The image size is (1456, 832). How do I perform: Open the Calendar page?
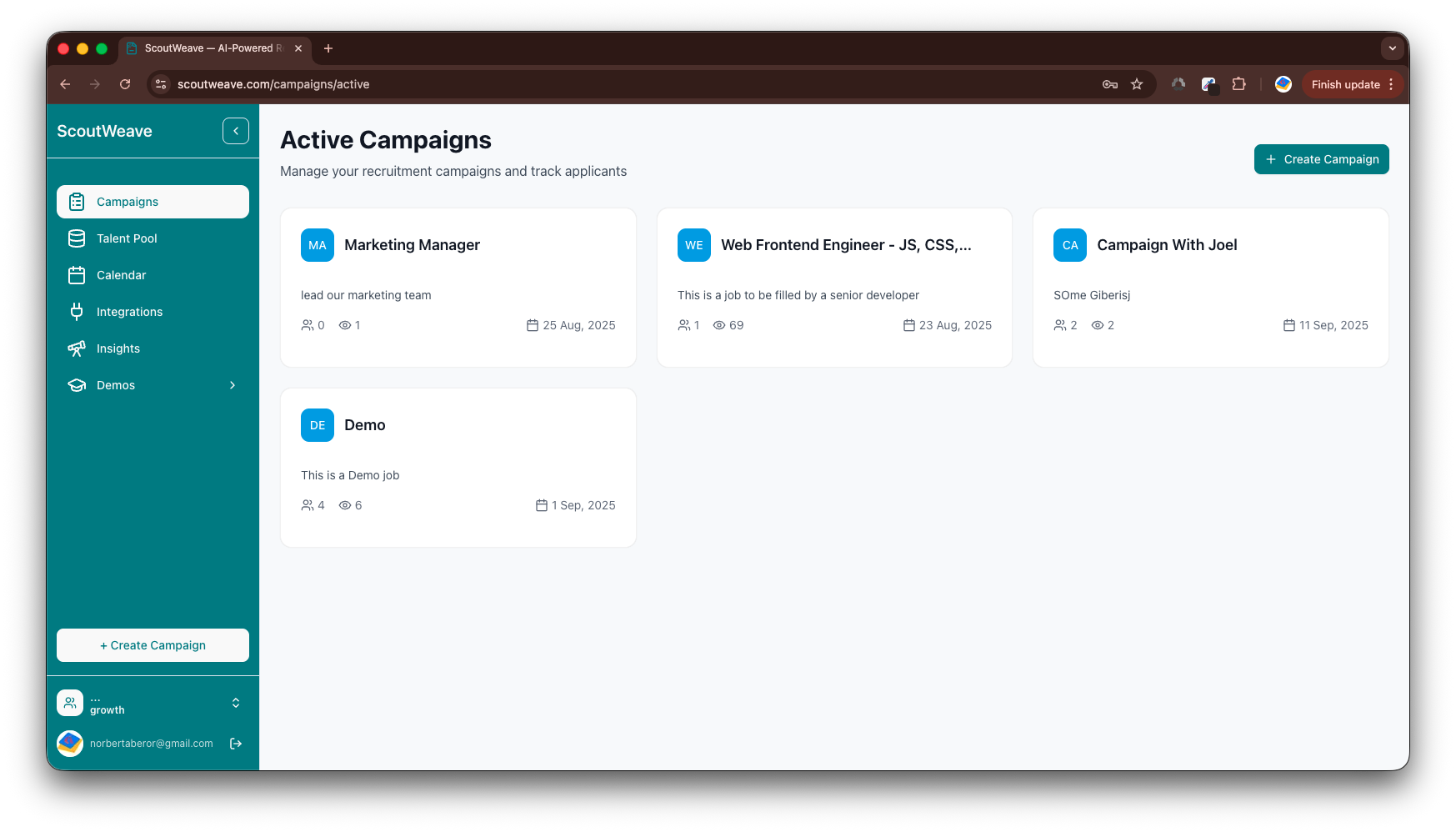[153, 275]
